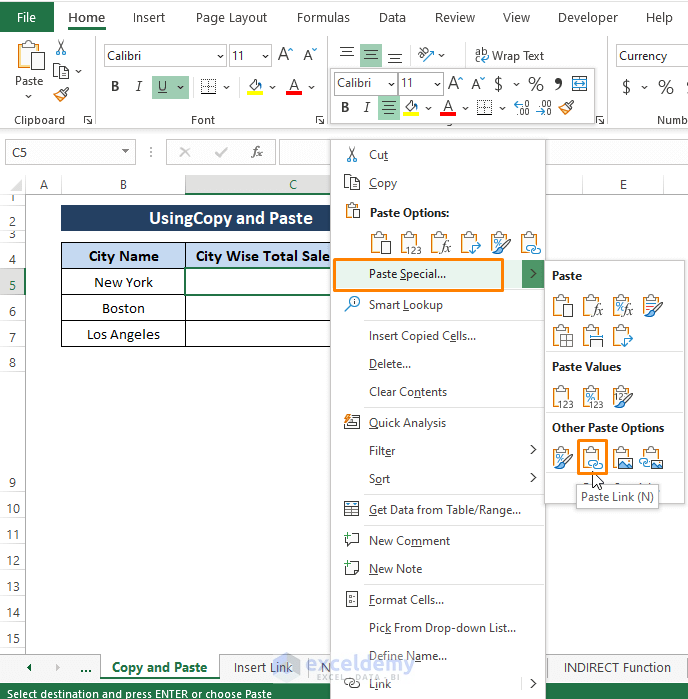Click the Paste Link icon in Other Paste Options
The image size is (688, 699).
point(593,458)
